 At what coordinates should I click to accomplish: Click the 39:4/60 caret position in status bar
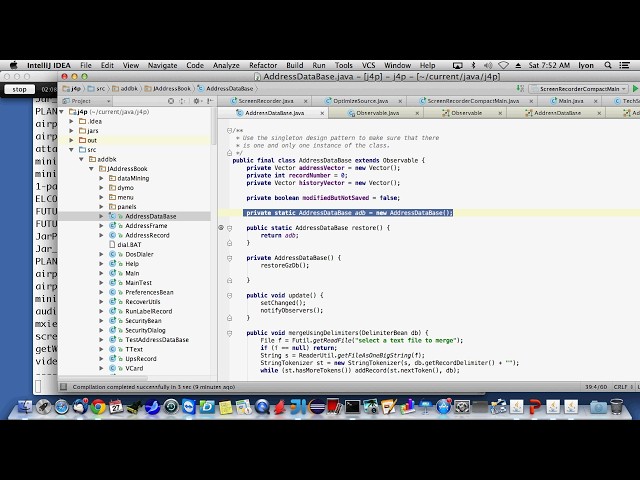click(596, 387)
